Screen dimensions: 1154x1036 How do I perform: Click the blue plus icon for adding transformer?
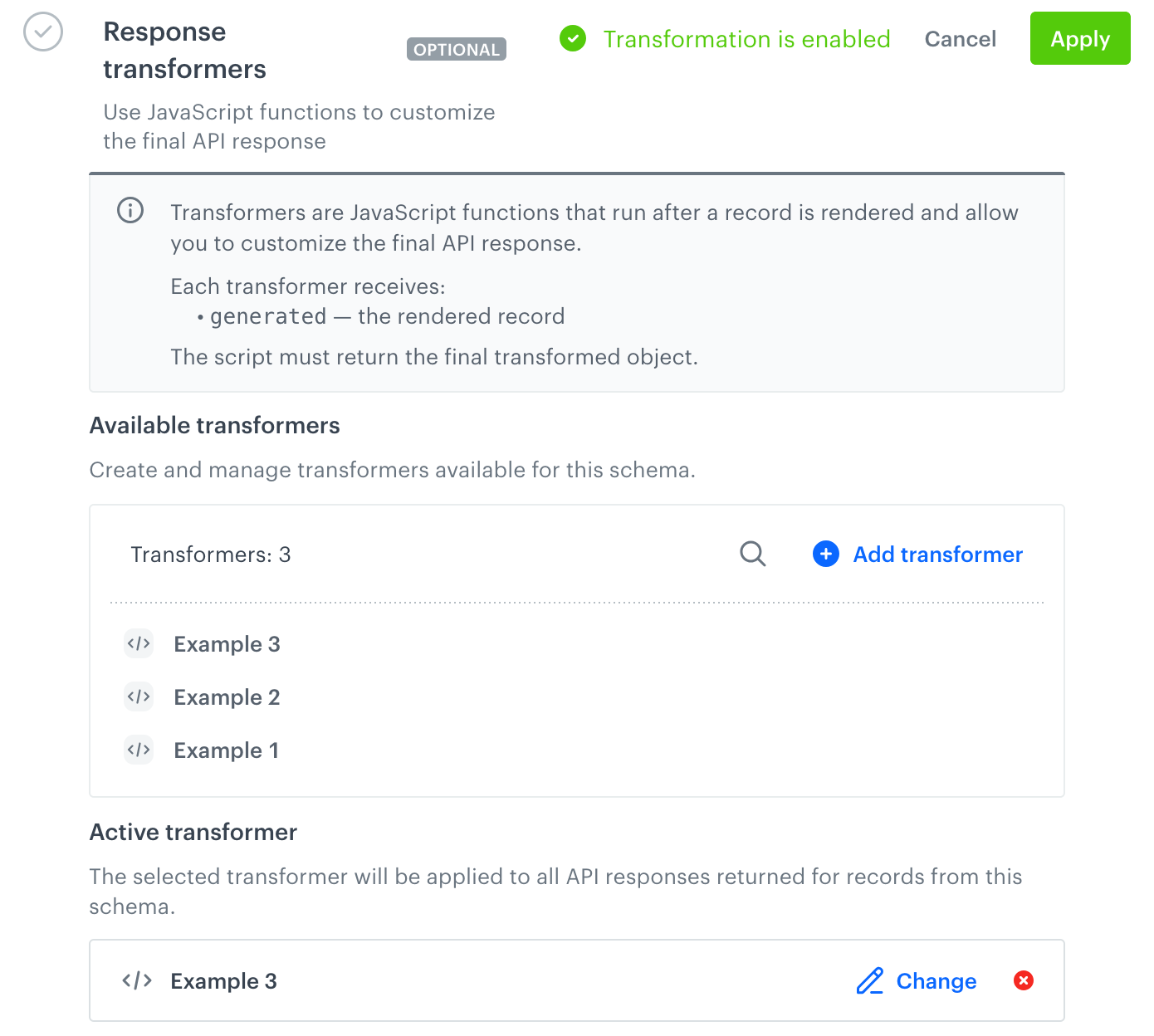825,554
